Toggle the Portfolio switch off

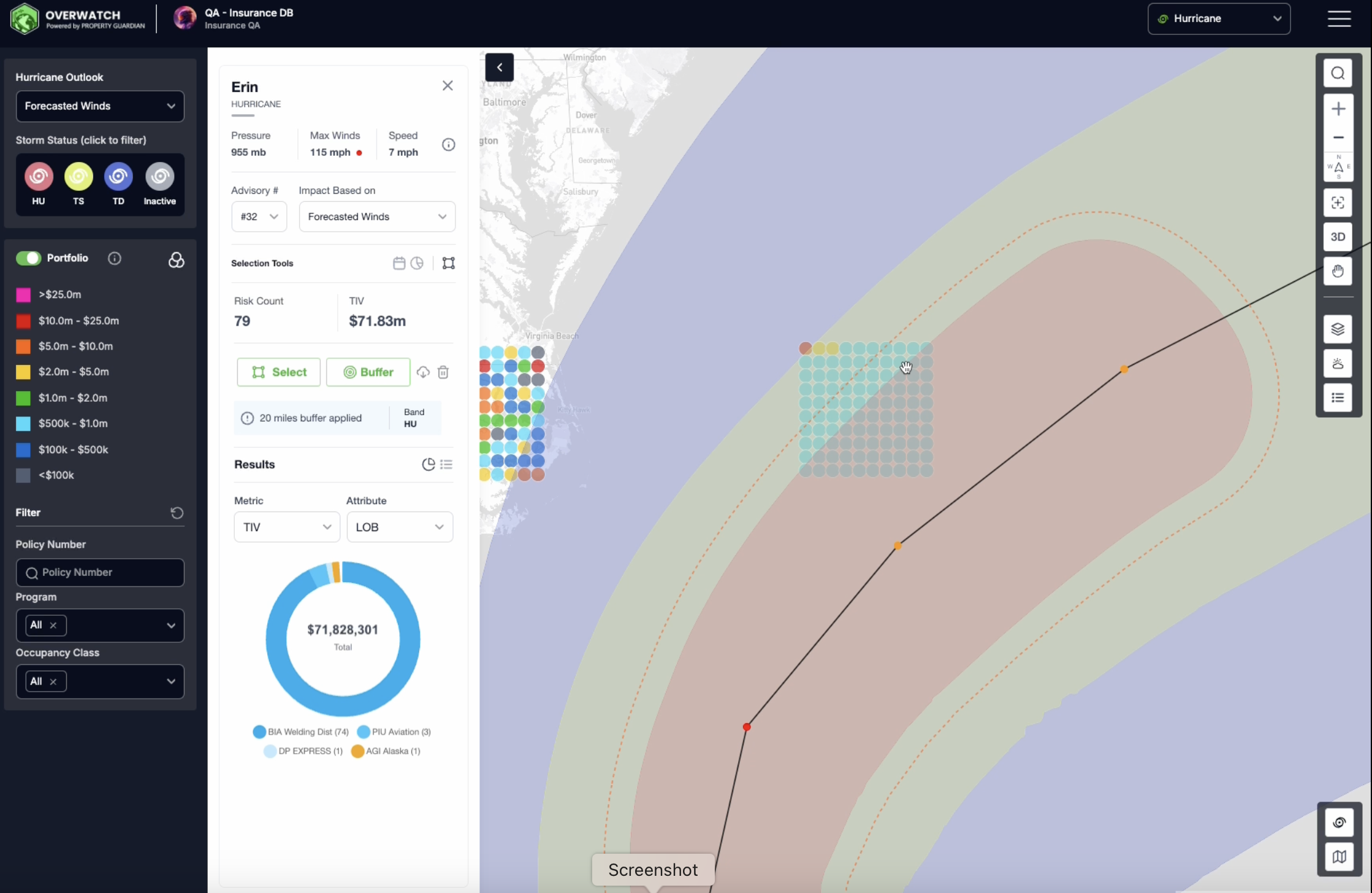[28, 258]
